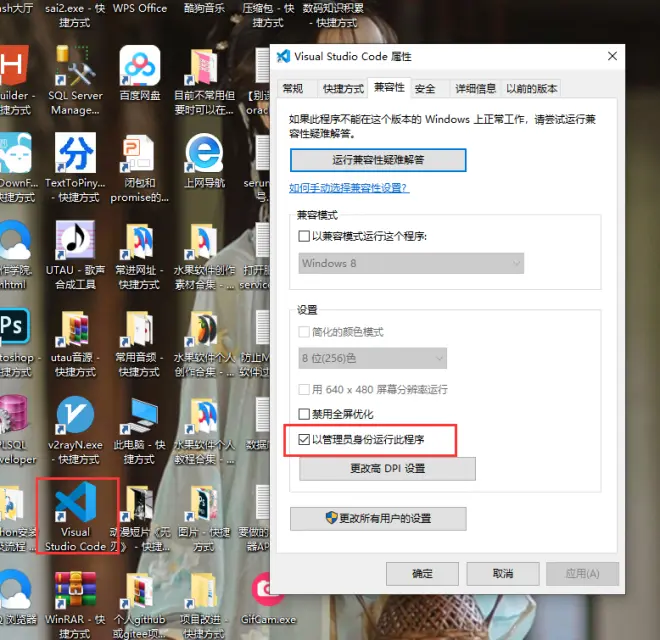Confirm with the 确定 button

tap(422, 573)
